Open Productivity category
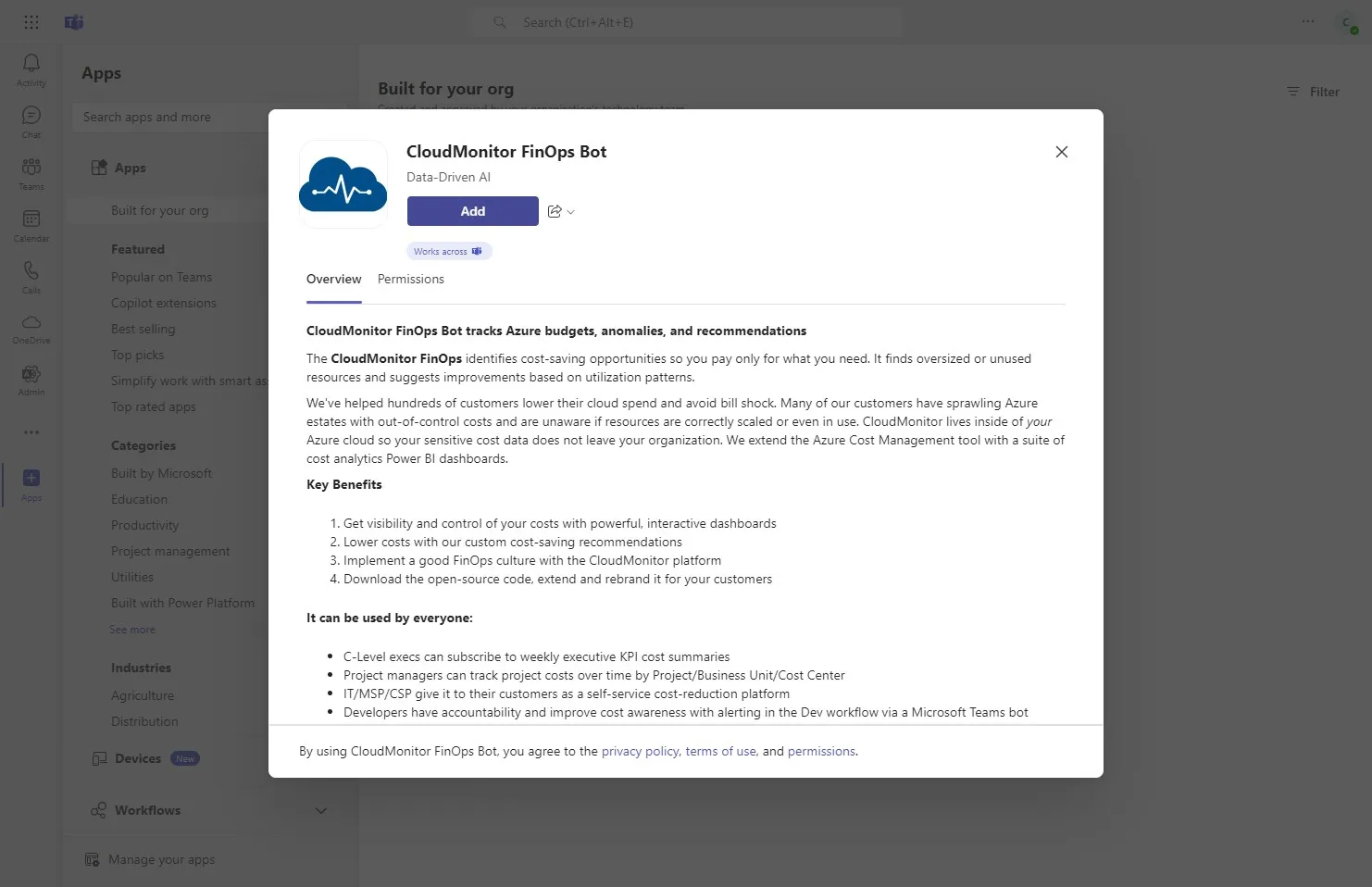The width and height of the screenshot is (1372, 887). coord(145,525)
